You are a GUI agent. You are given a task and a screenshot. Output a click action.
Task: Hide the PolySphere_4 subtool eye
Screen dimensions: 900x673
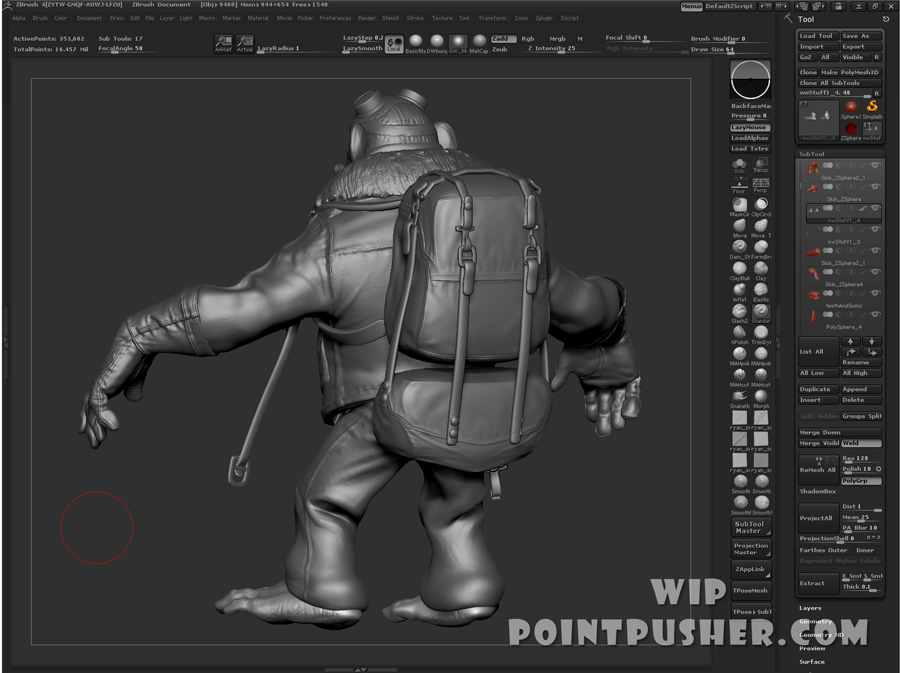tap(875, 314)
